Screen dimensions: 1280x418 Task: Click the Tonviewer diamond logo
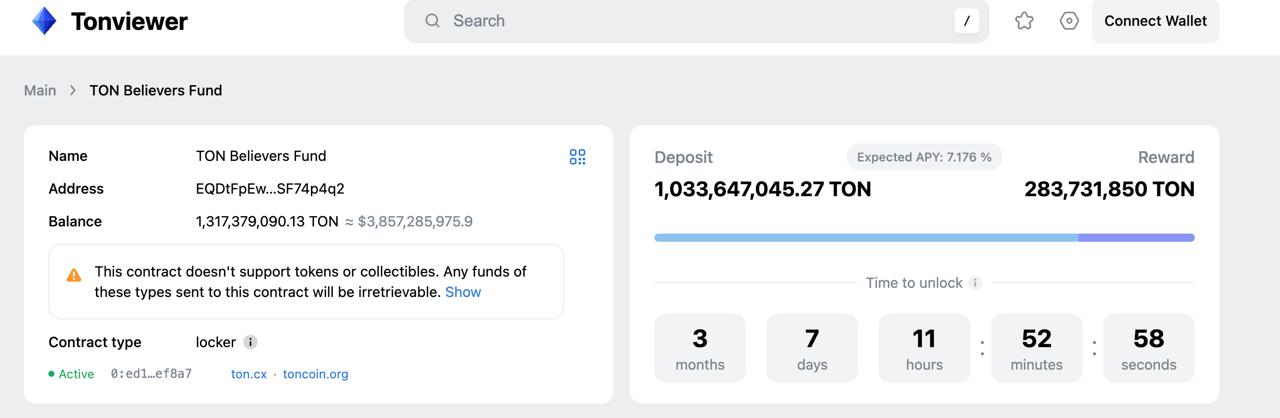(44, 21)
